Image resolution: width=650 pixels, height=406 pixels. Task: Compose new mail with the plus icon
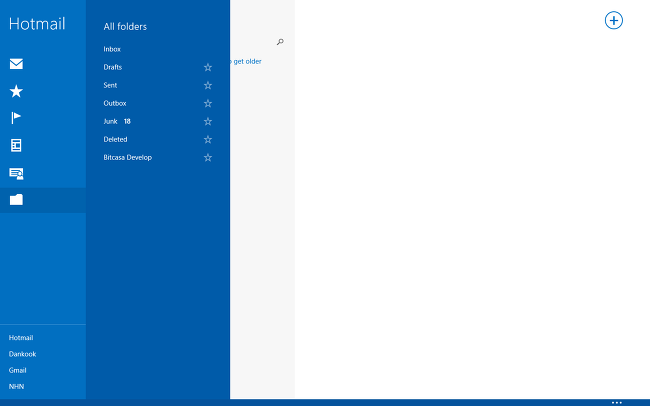coord(614,20)
